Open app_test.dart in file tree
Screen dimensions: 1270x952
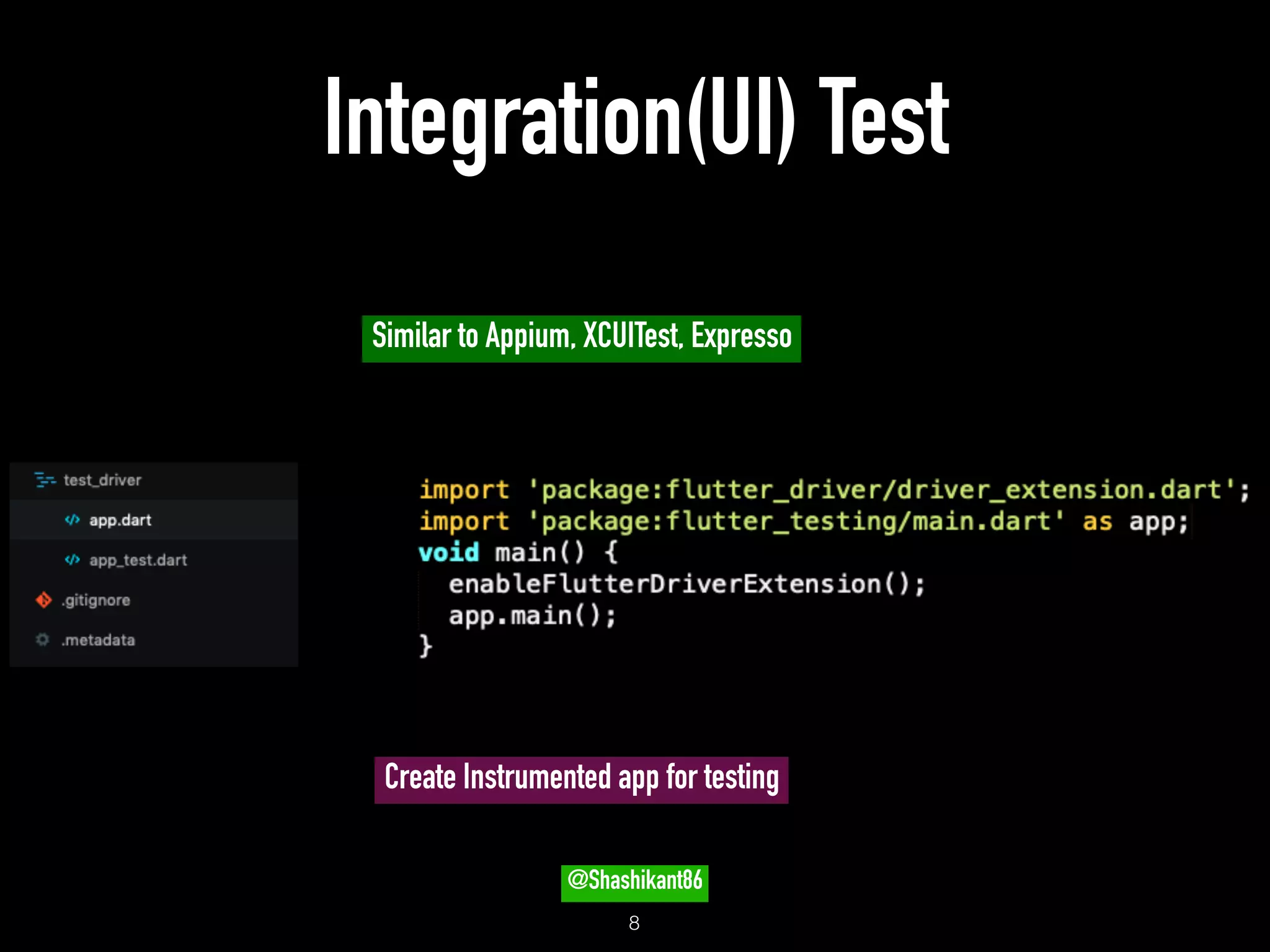pyautogui.click(x=138, y=560)
